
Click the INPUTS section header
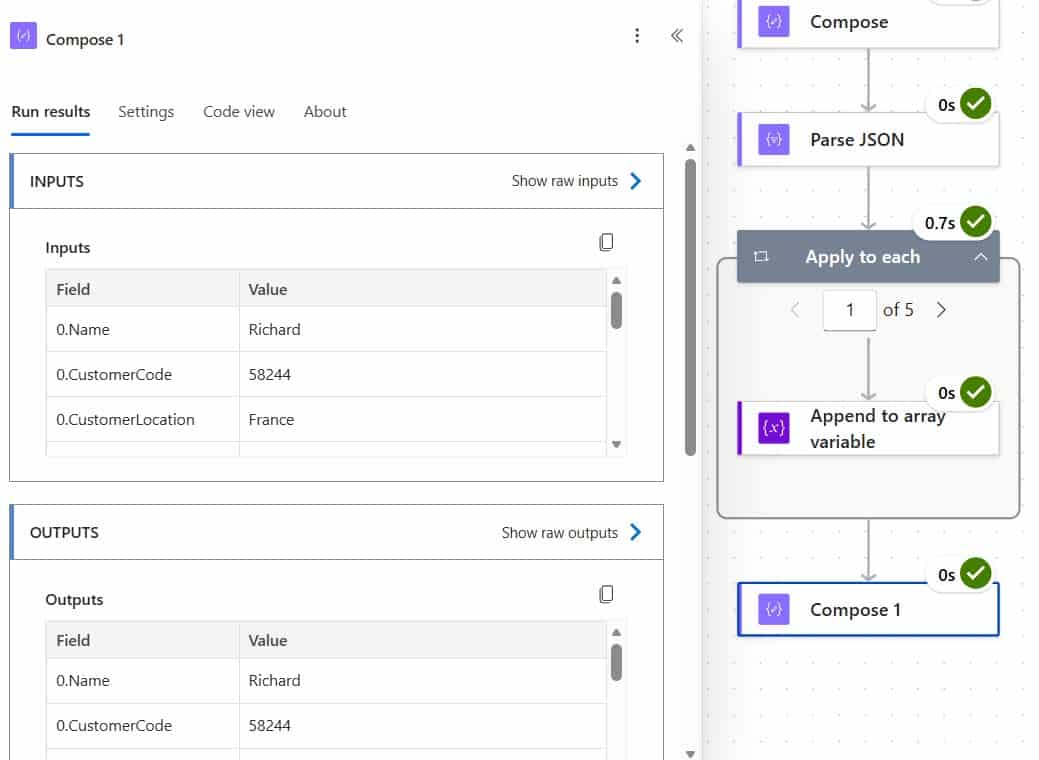337,181
